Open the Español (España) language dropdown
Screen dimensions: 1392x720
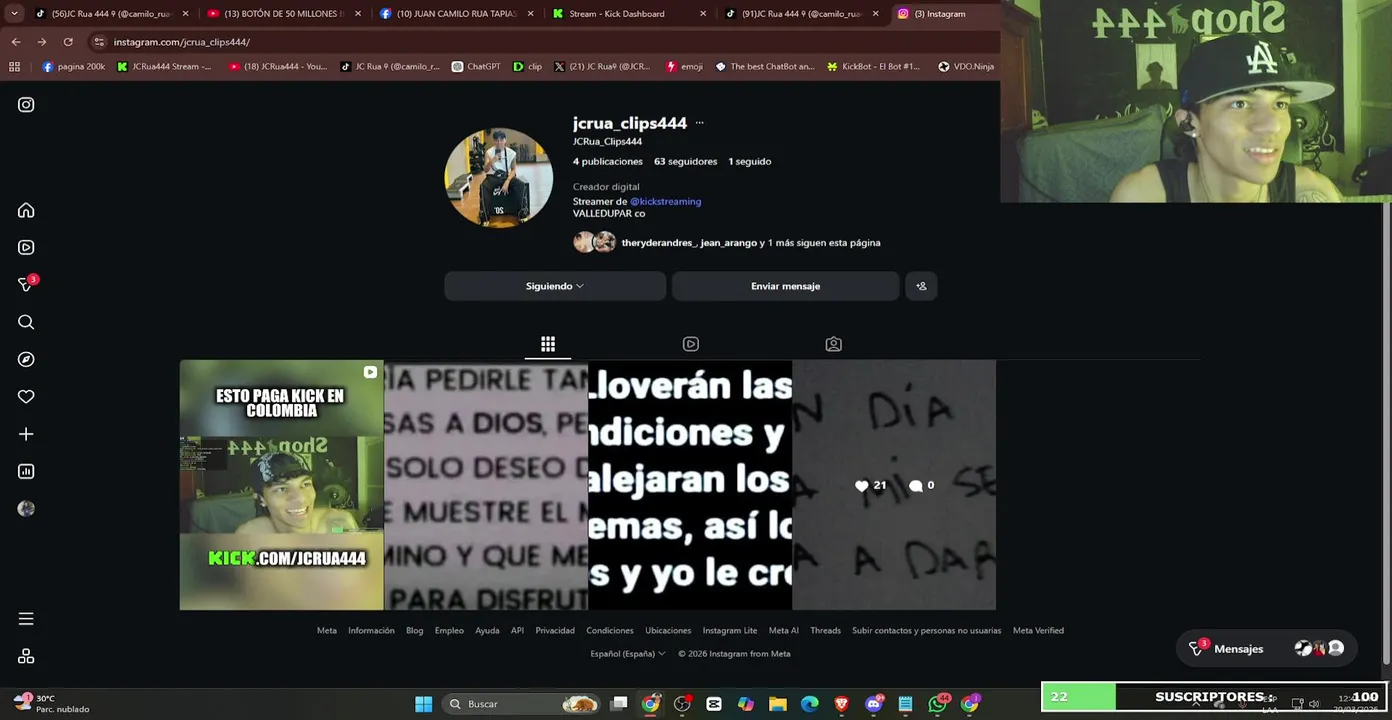point(628,654)
